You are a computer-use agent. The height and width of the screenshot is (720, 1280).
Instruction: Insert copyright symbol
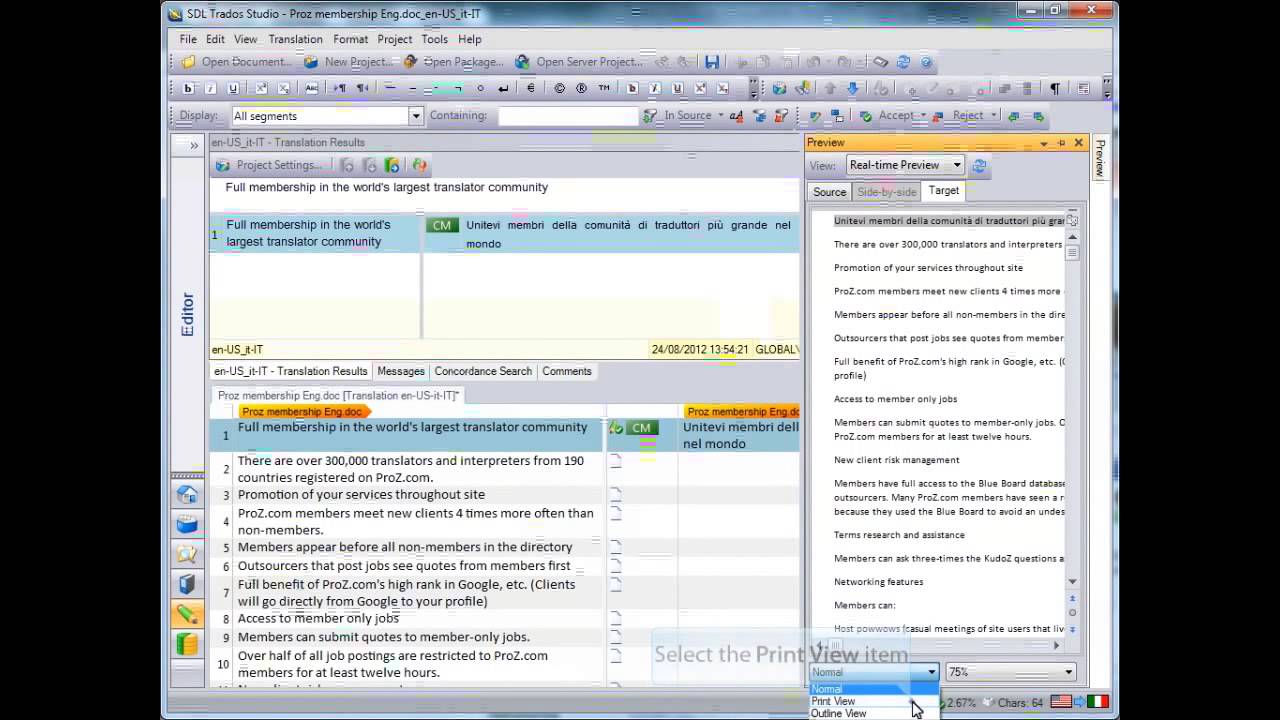559,88
